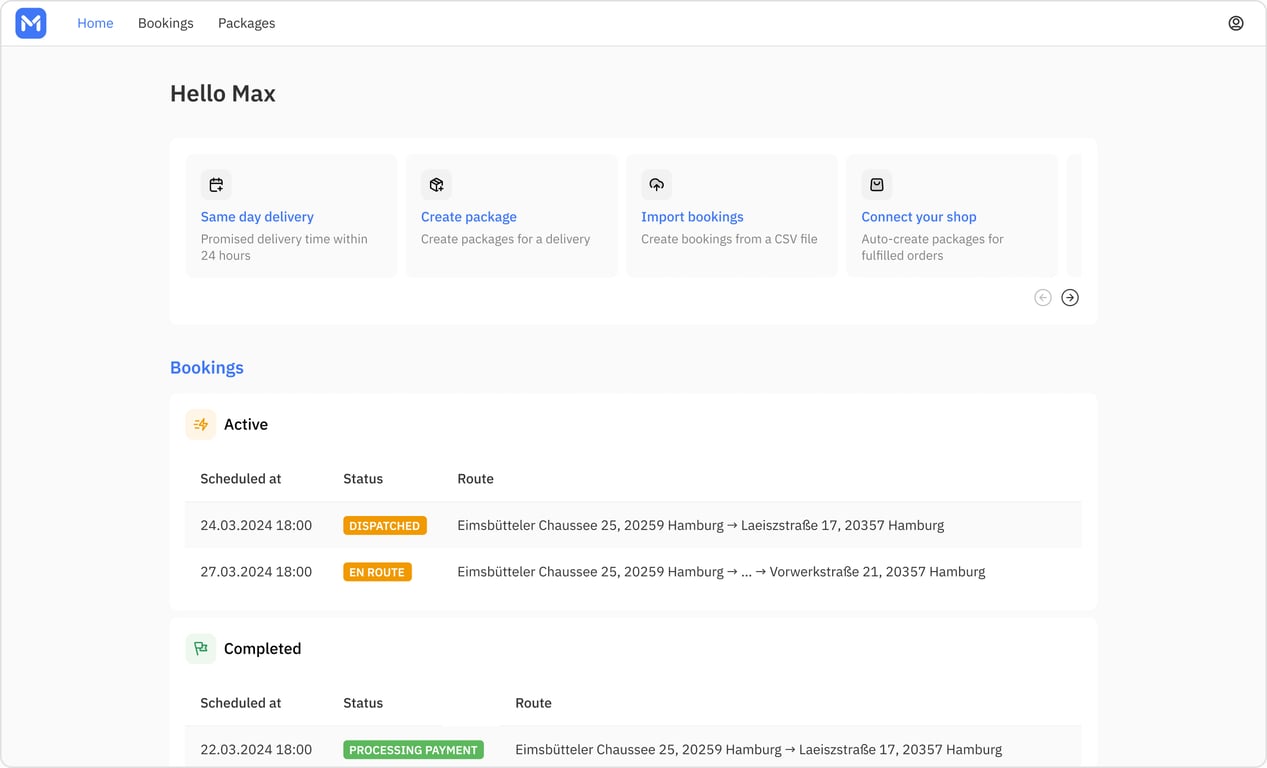
Task: Click the carousel previous arrow button
Action: pyautogui.click(x=1043, y=297)
